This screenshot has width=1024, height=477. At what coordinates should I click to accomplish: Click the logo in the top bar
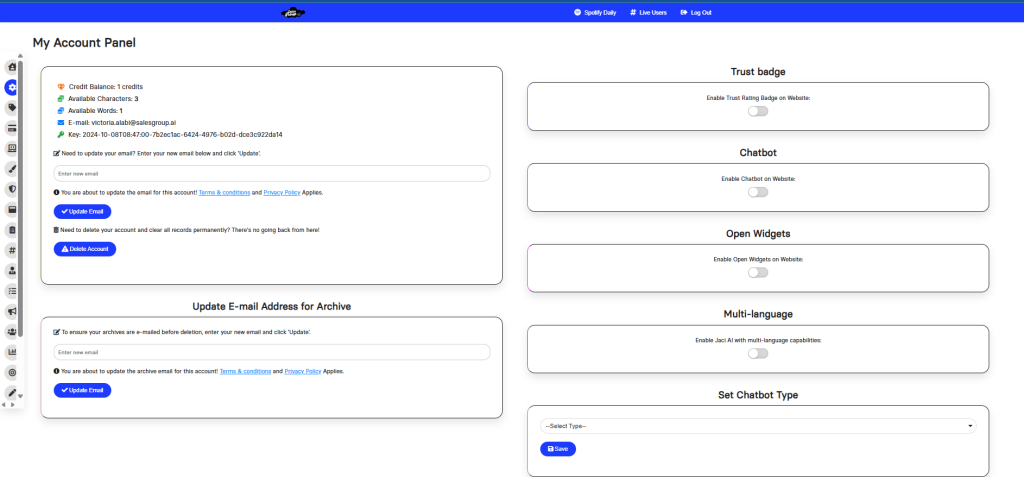[293, 12]
